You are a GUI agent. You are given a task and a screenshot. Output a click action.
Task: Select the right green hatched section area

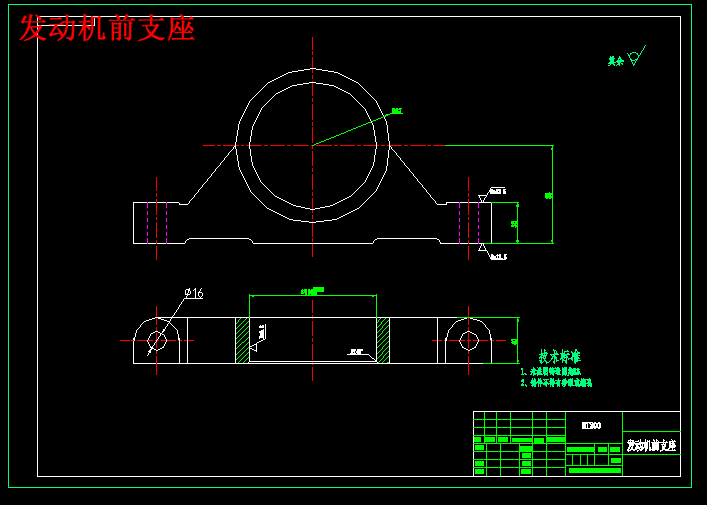(x=383, y=340)
